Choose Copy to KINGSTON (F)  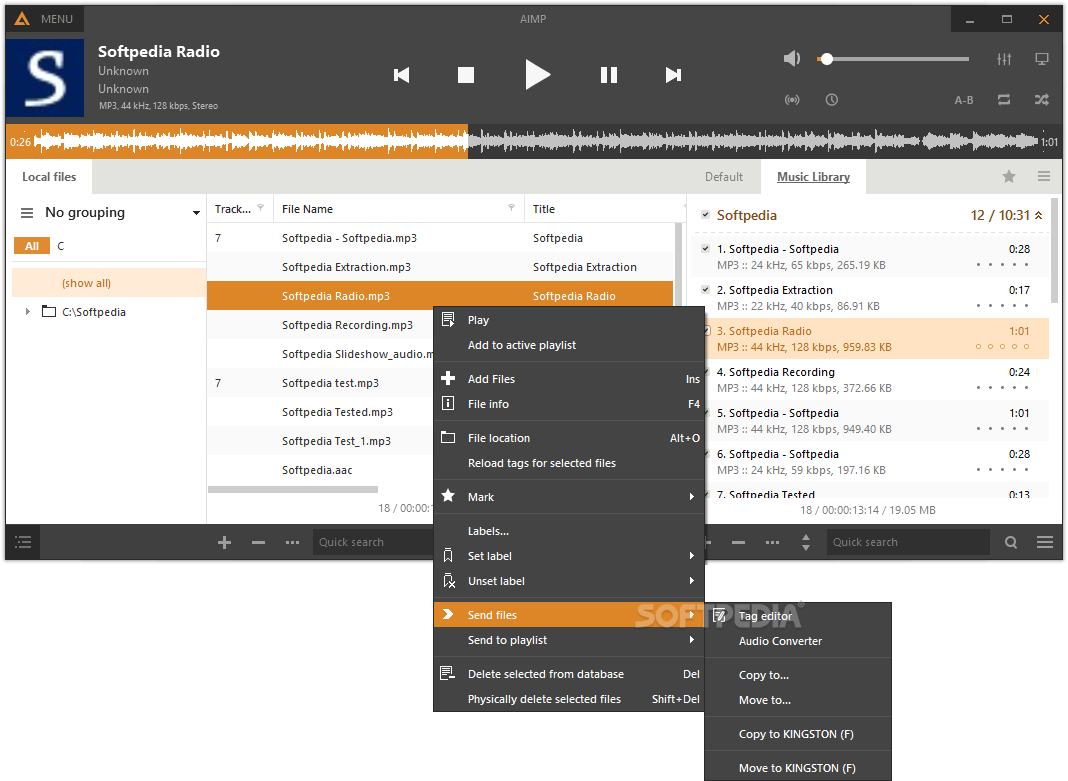pos(798,735)
